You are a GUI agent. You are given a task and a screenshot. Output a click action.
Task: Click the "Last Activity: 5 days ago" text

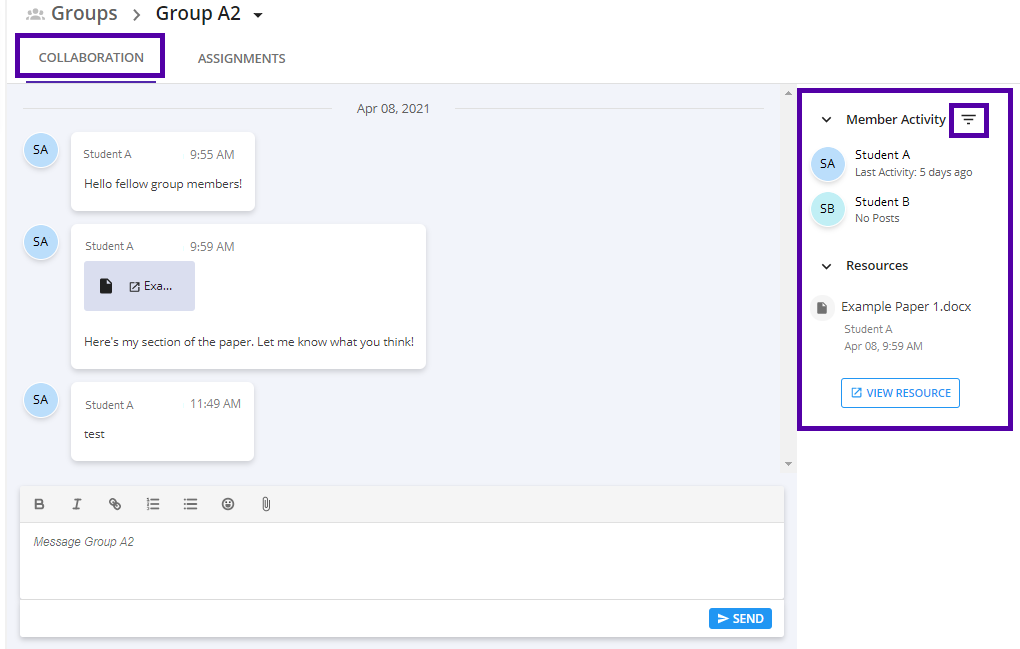coord(913,172)
